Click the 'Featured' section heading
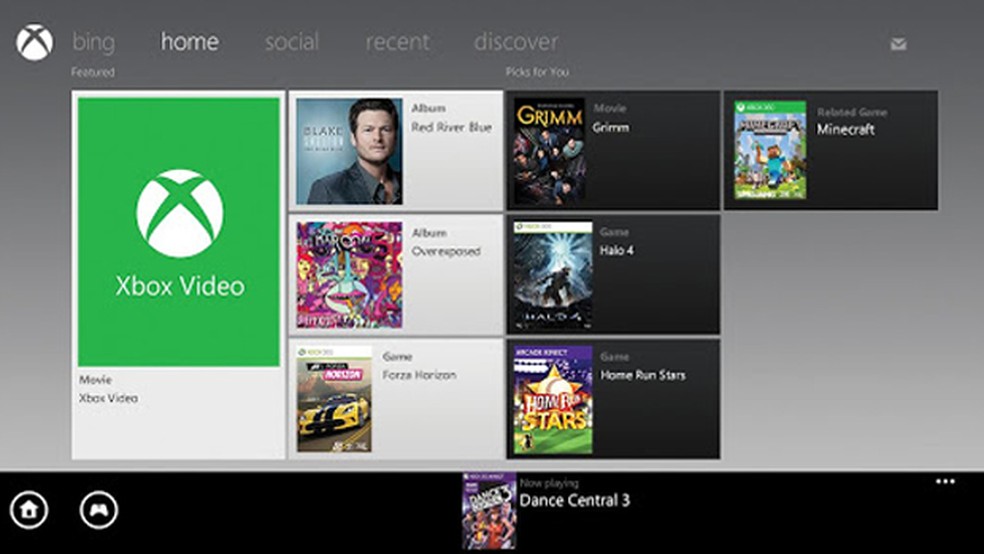The image size is (984, 554). (93, 72)
